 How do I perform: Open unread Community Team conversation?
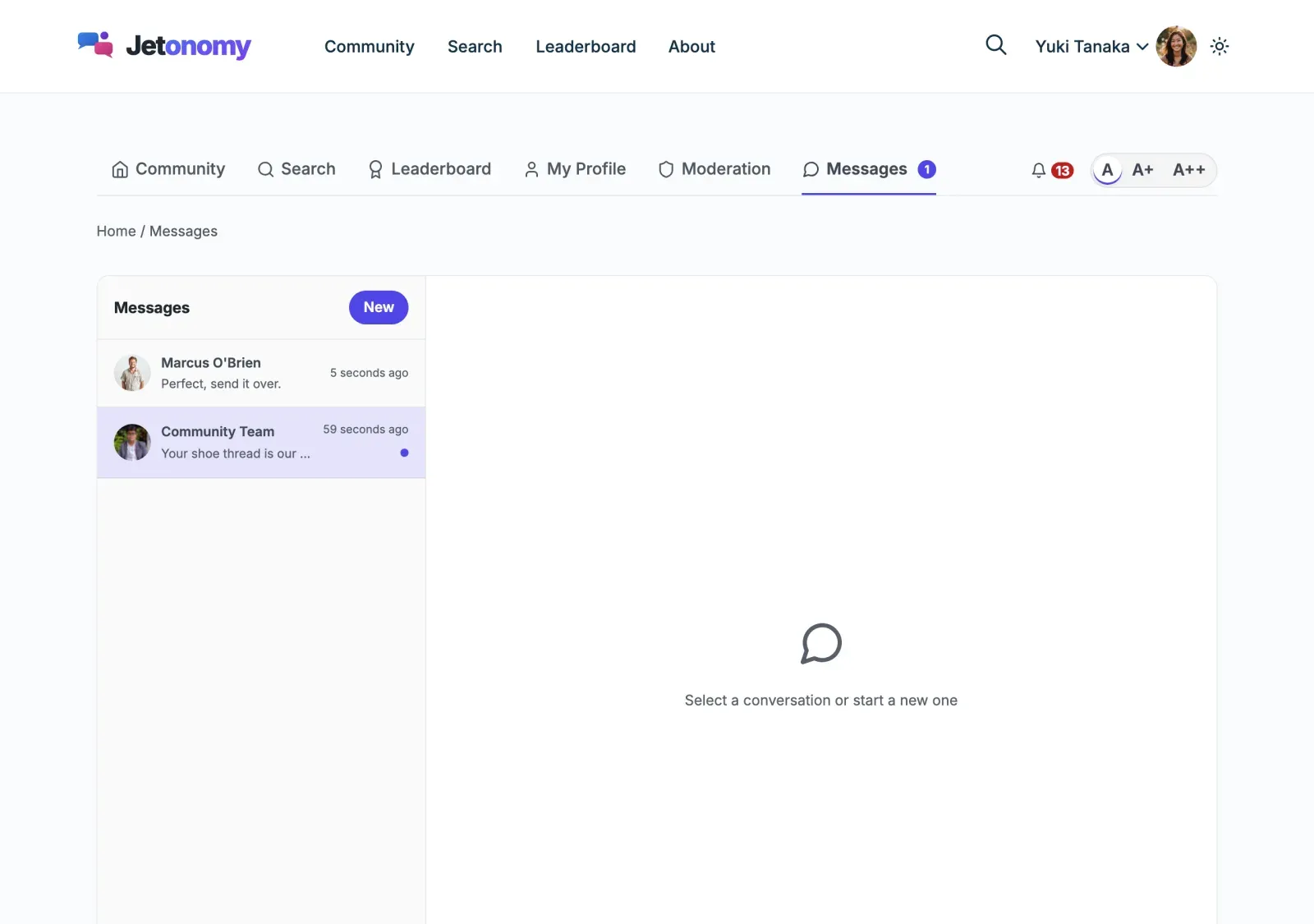coord(261,442)
